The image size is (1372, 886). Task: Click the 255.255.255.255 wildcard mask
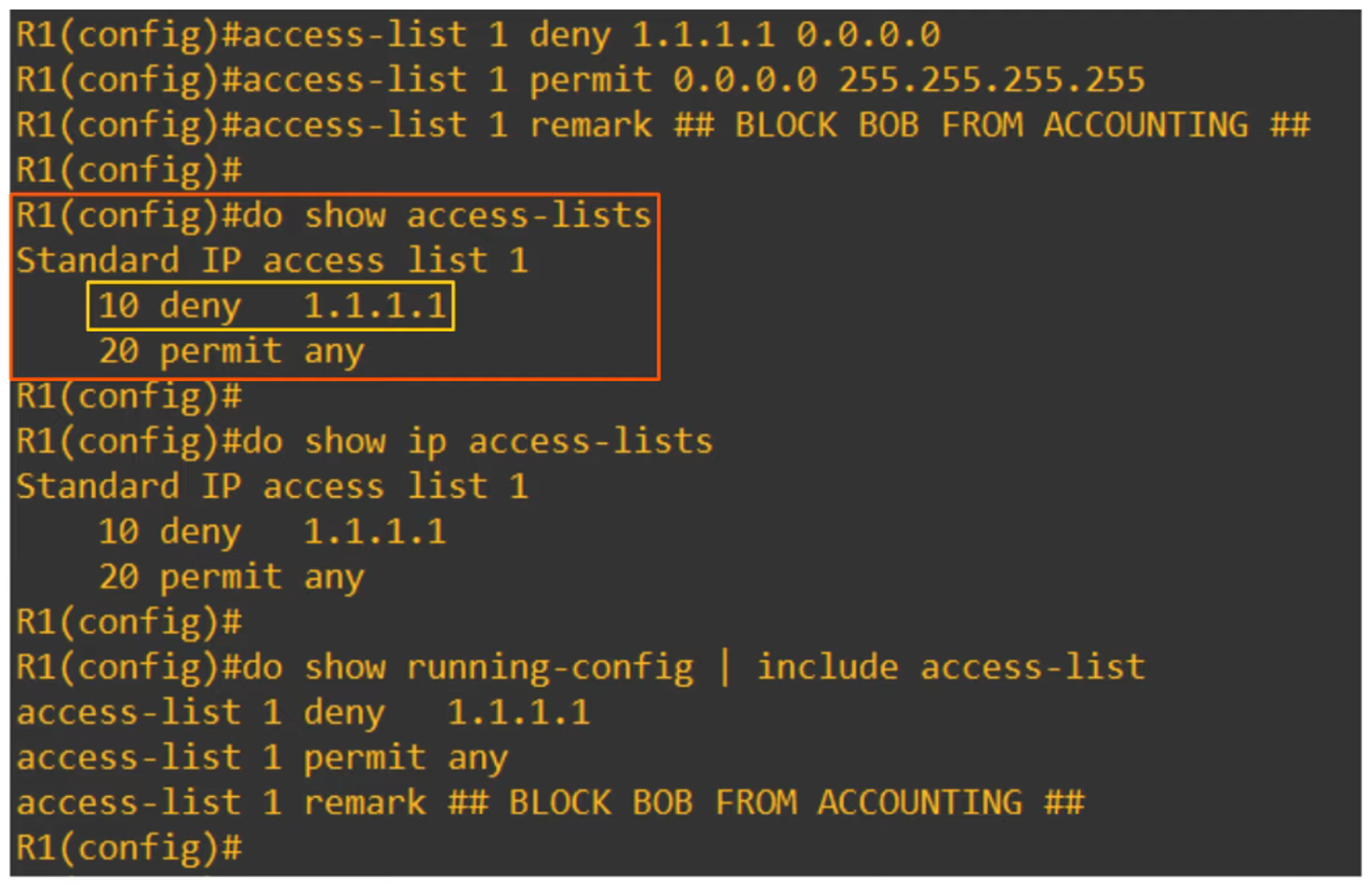coord(992,80)
